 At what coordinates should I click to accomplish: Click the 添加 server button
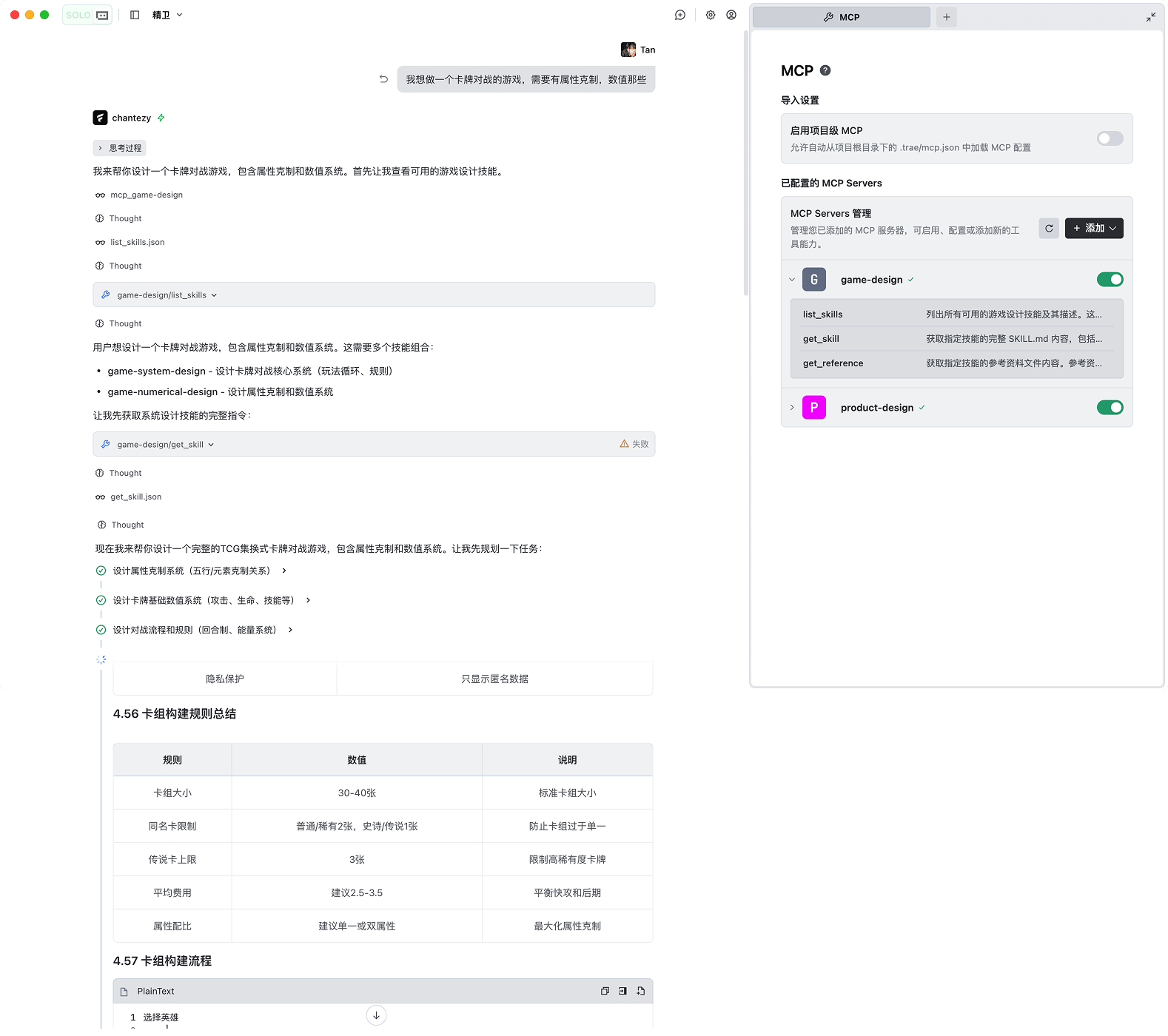coord(1094,229)
